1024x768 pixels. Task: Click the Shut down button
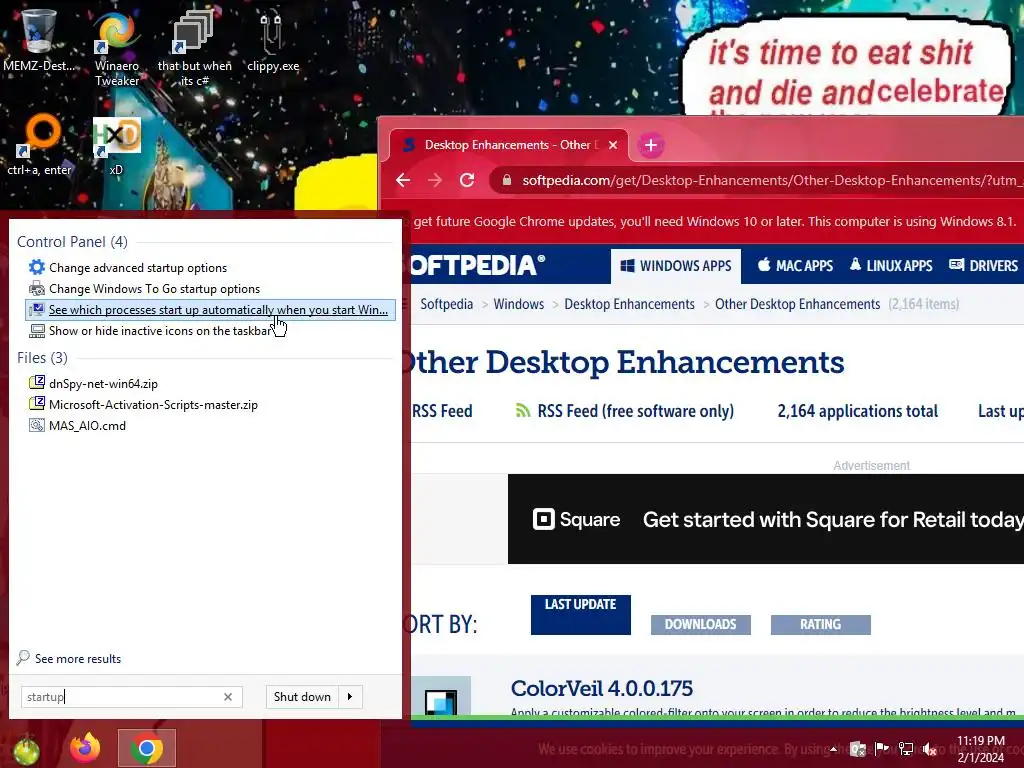pos(302,697)
